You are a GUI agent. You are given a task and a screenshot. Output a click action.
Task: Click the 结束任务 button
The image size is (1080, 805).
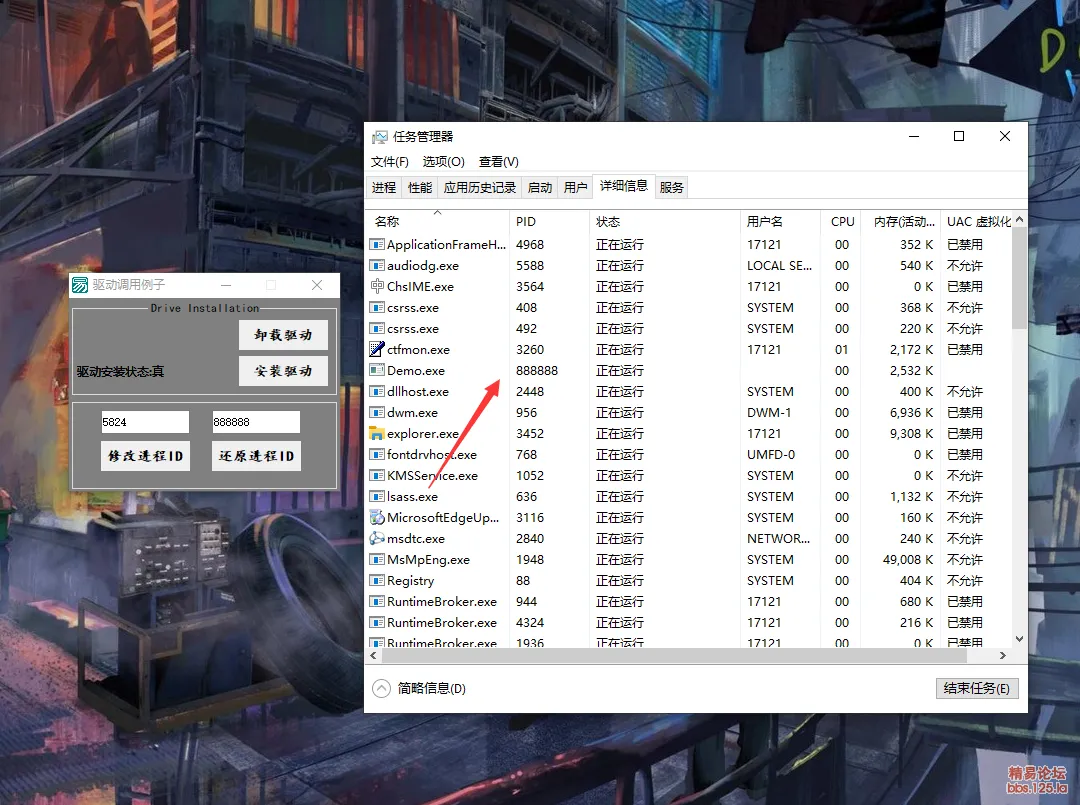[977, 688]
